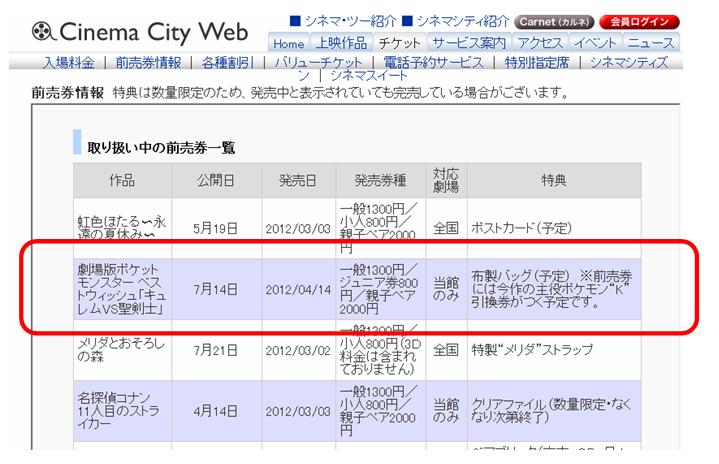The width and height of the screenshot is (719, 464).
Task: Open the サービス案内 tab
Action: pos(469,43)
